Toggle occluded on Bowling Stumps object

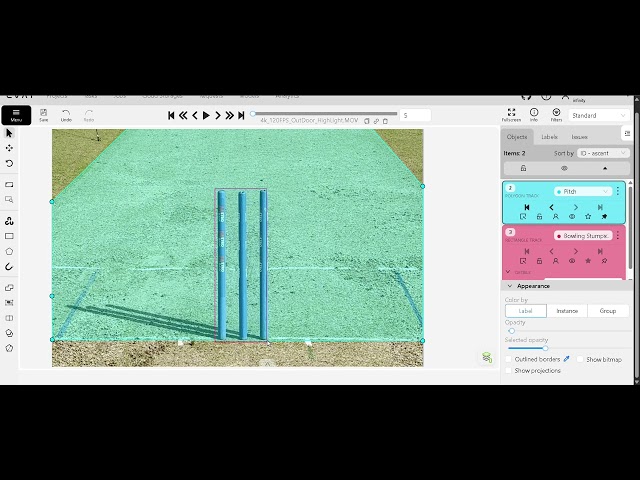[556, 261]
